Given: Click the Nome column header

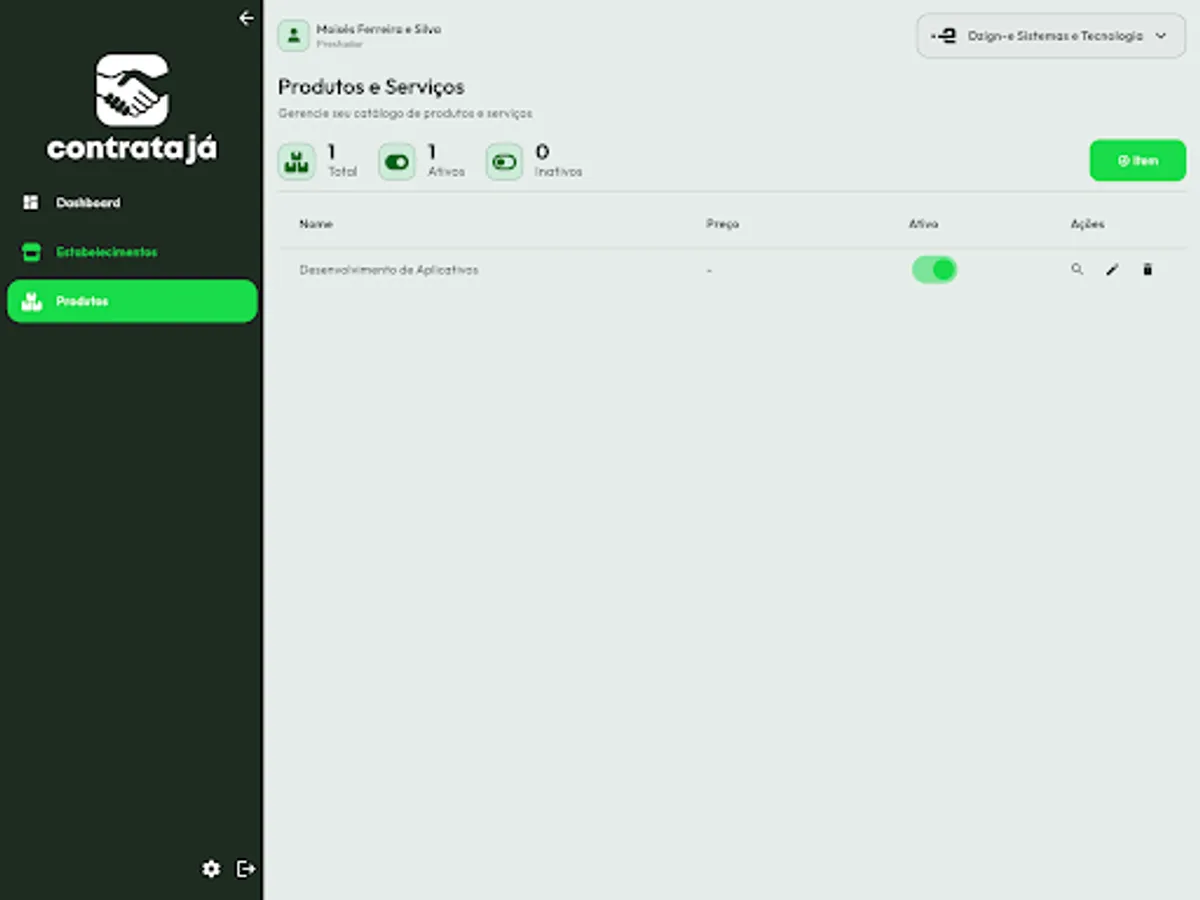Looking at the screenshot, I should coord(316,224).
